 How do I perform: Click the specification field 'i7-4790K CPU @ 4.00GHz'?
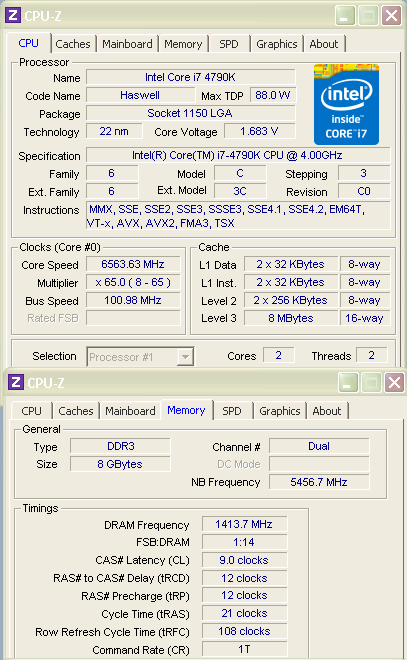238,155
